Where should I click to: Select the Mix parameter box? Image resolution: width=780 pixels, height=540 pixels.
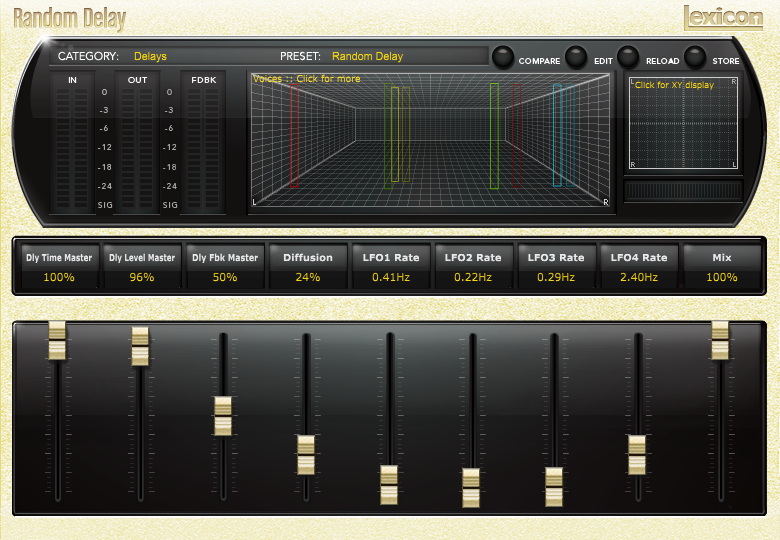tap(722, 266)
